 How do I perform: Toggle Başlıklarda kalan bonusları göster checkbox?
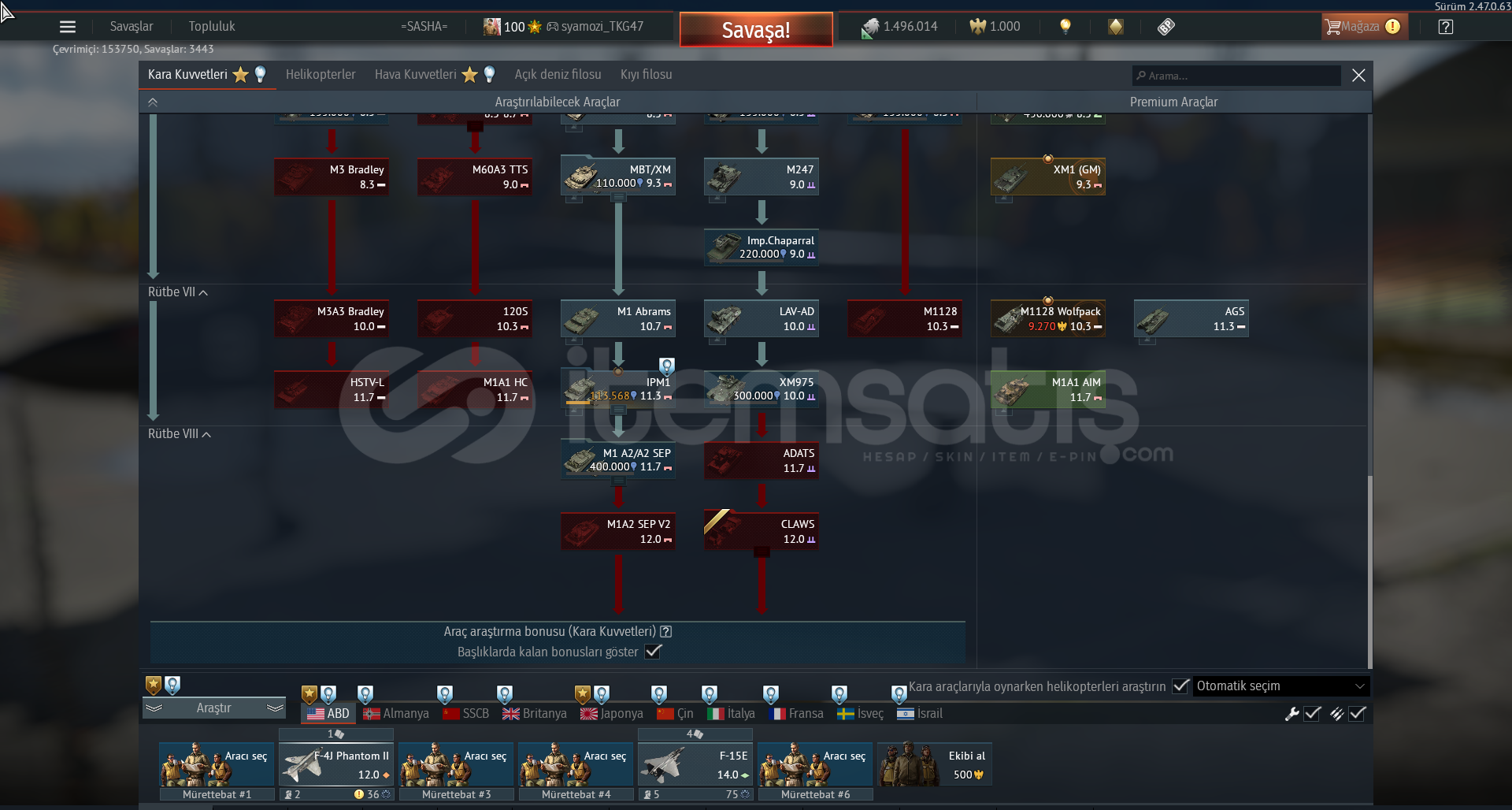[653, 652]
